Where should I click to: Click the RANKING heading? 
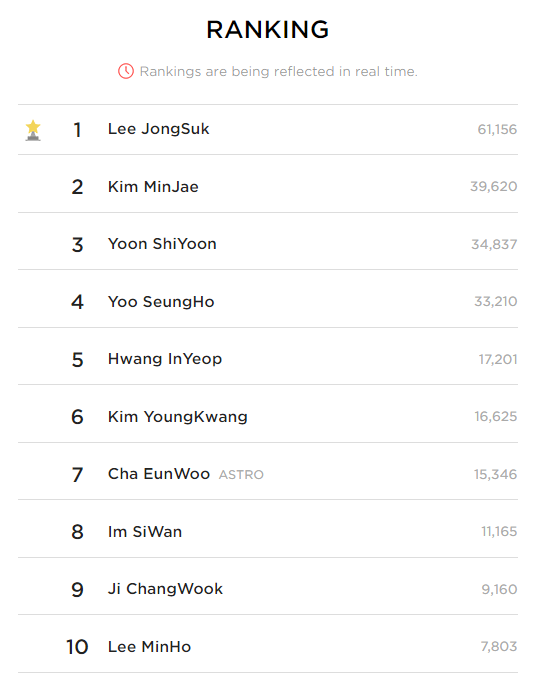click(268, 30)
